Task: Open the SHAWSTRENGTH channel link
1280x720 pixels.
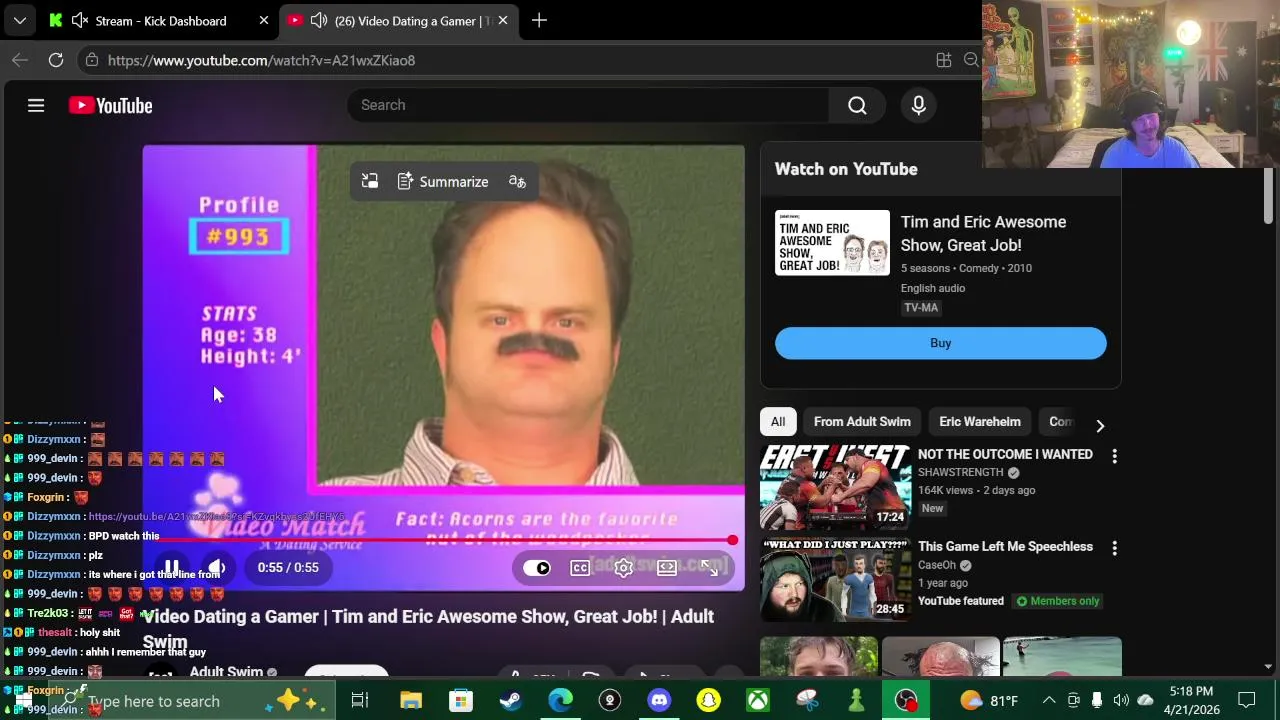Action: (x=960, y=472)
